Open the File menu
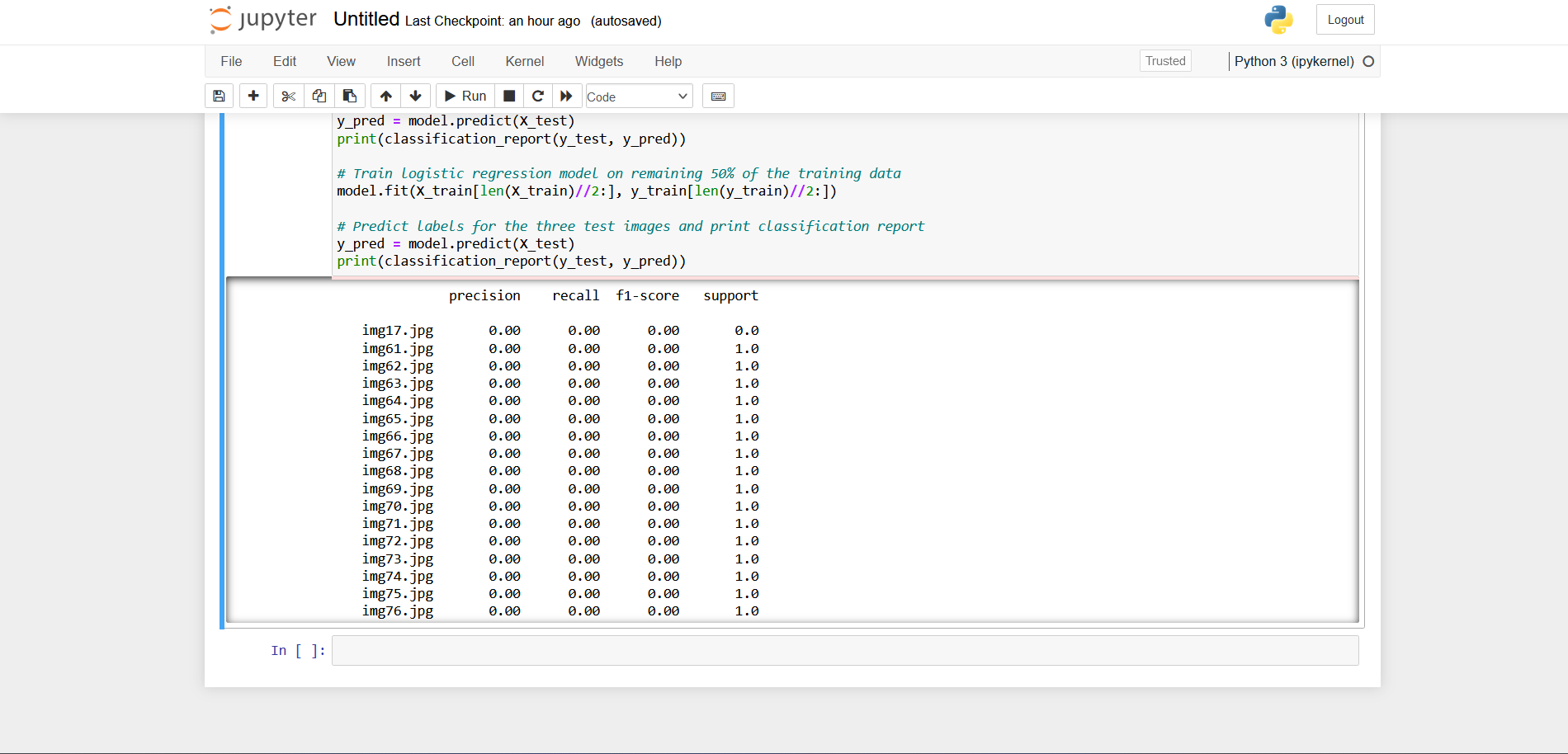The image size is (1568, 754). tap(231, 62)
